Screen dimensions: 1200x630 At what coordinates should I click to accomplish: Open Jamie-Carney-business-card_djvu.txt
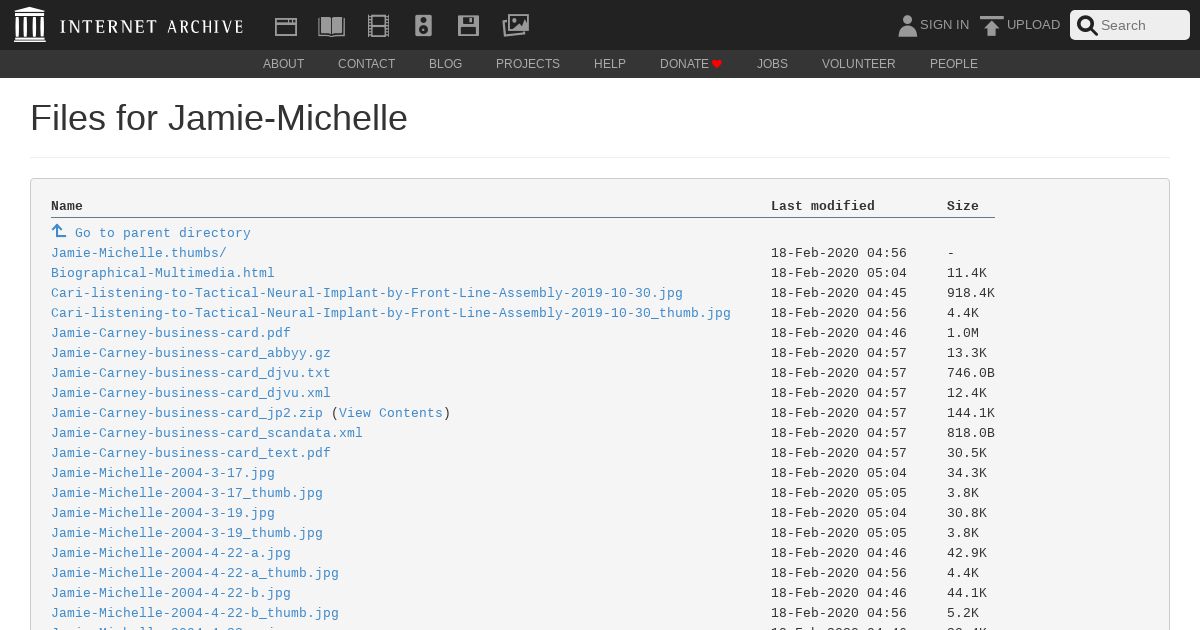tap(191, 373)
